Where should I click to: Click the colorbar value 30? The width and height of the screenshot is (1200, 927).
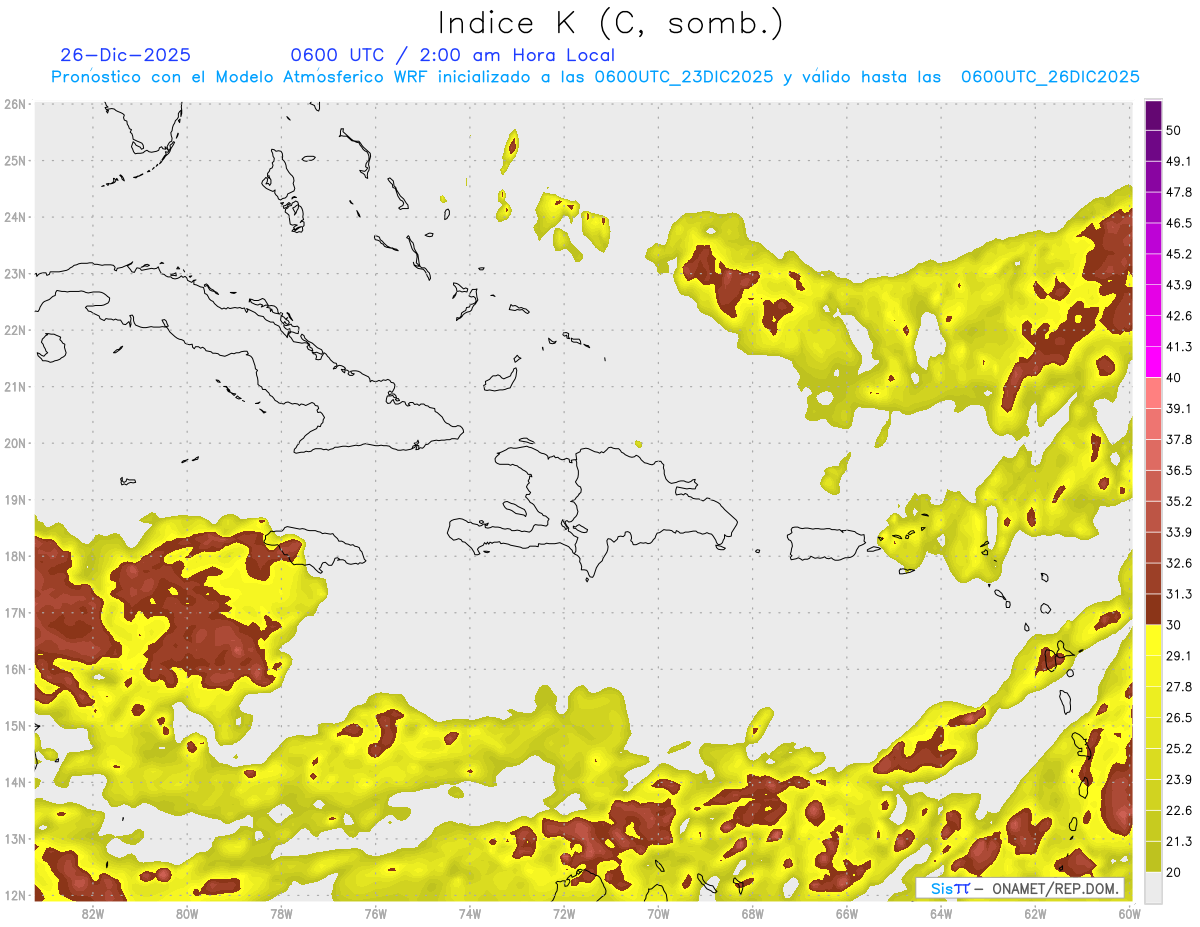pos(1174,625)
